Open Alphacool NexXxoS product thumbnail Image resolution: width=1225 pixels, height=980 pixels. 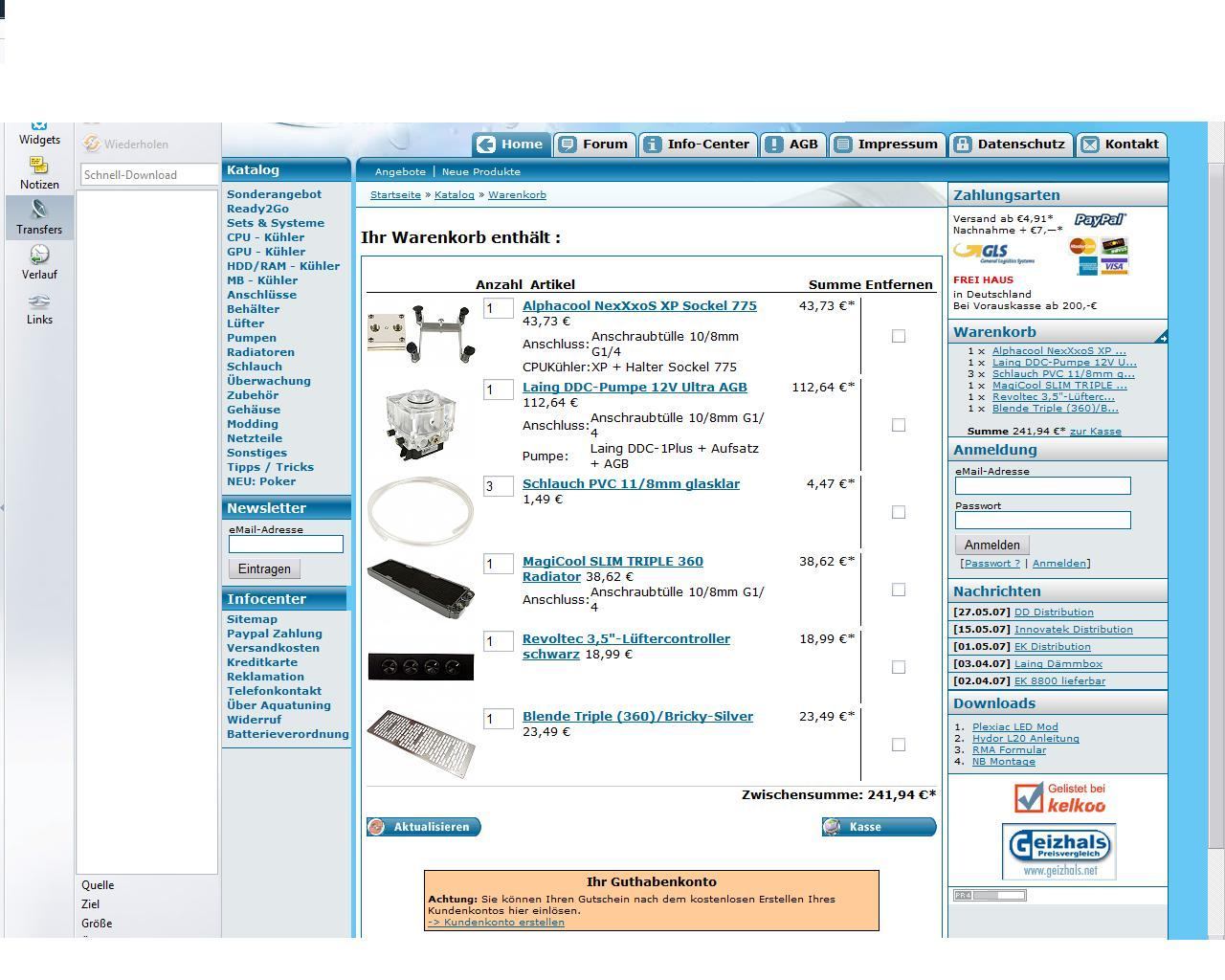(x=419, y=333)
